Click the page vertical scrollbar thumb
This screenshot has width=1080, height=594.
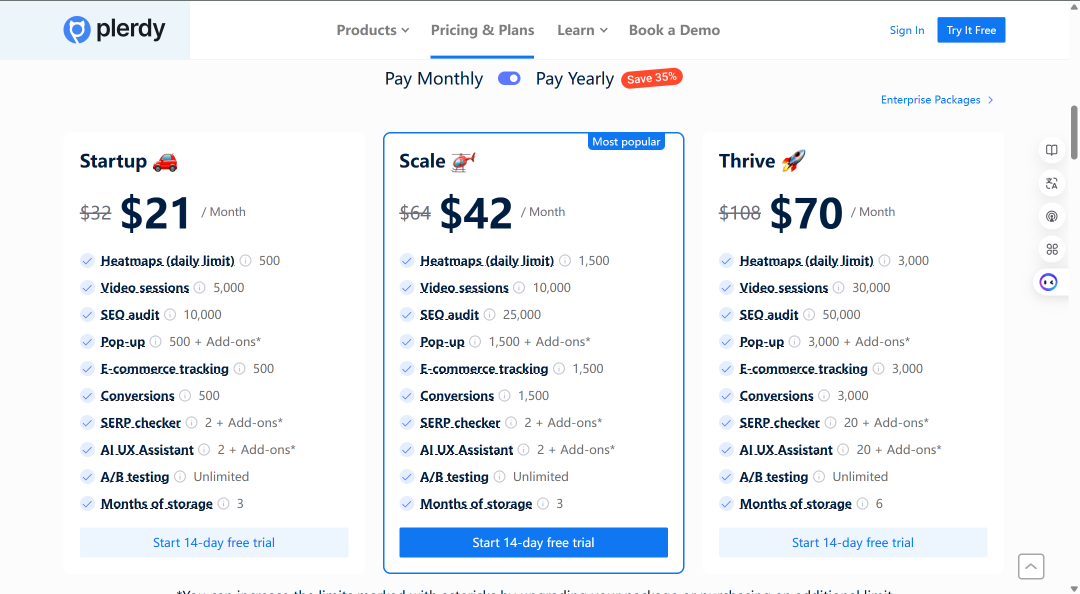[x=1074, y=133]
